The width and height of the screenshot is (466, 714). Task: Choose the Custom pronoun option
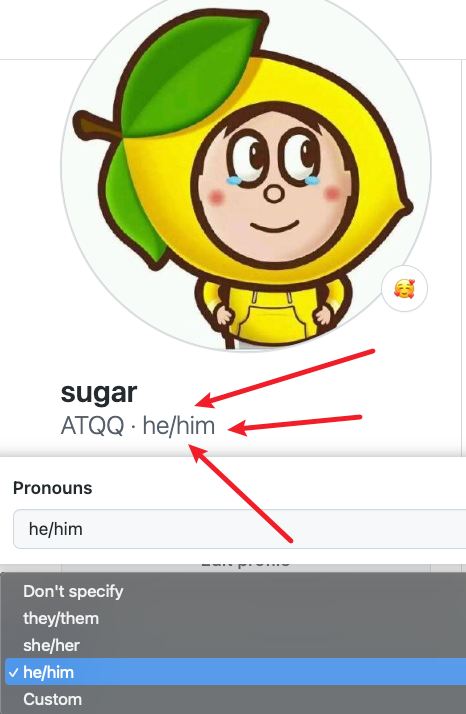(x=52, y=699)
